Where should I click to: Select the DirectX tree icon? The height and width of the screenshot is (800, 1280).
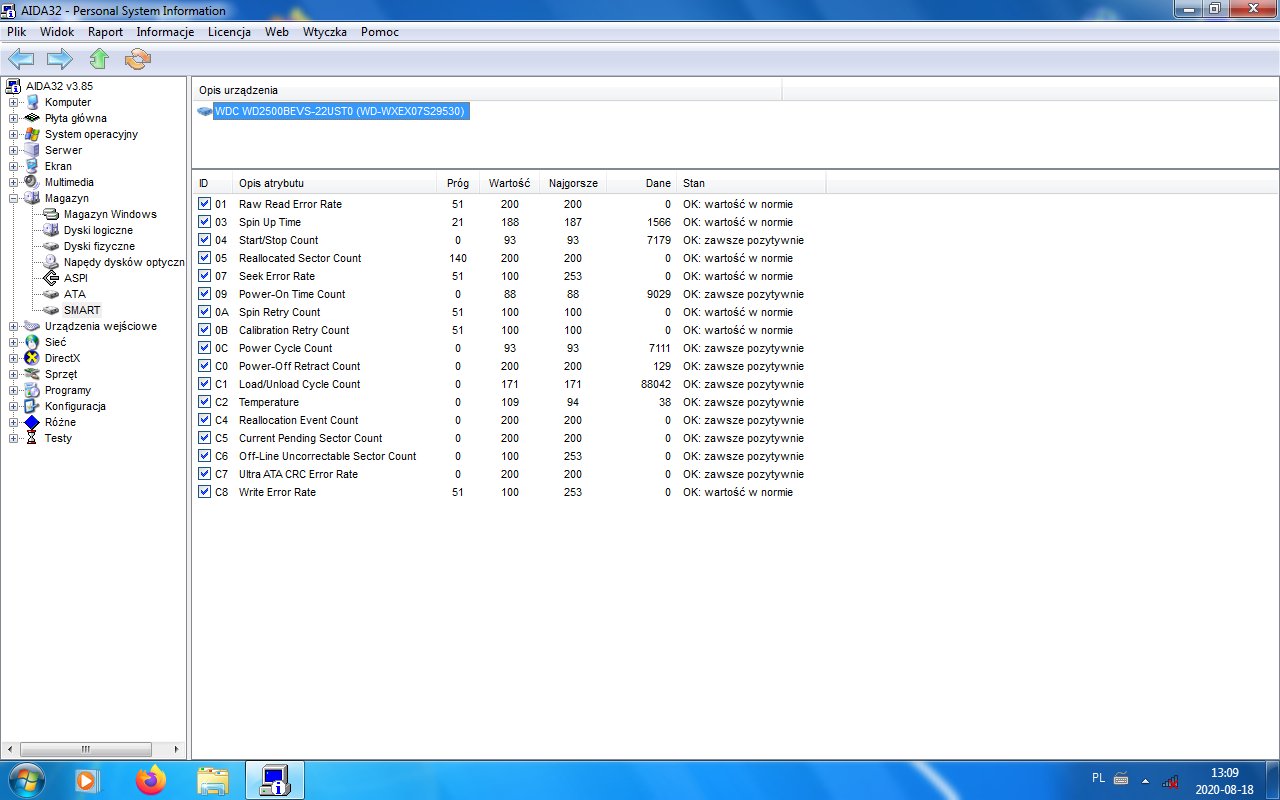pos(32,358)
